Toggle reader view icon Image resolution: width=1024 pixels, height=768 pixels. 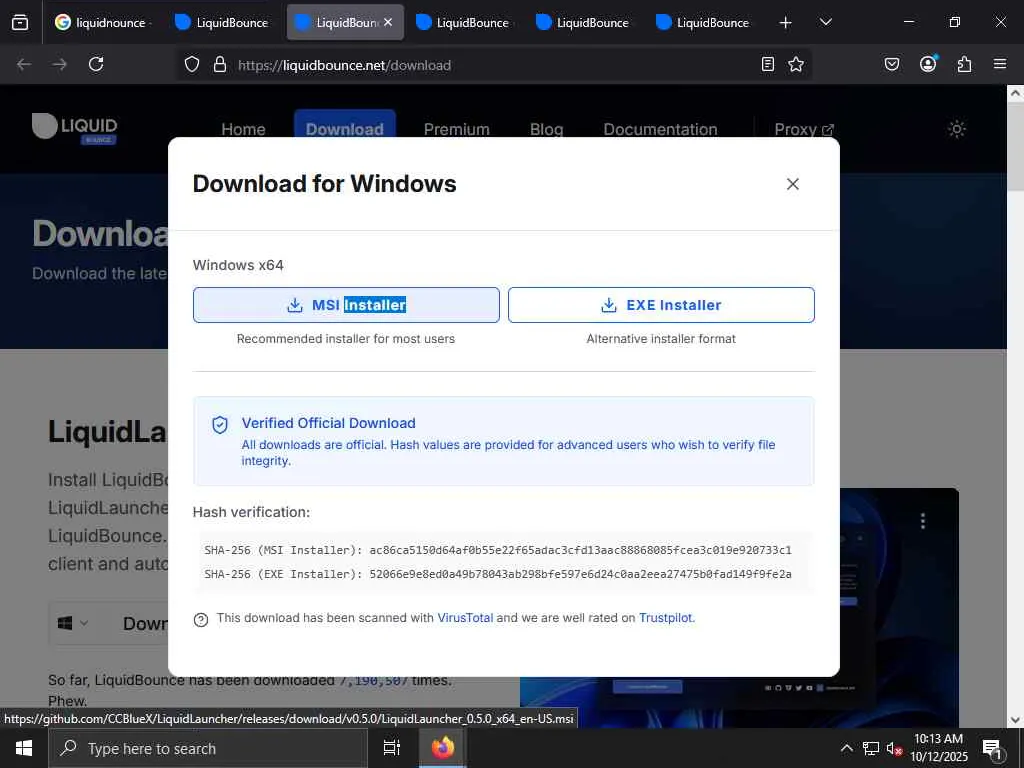pos(768,64)
